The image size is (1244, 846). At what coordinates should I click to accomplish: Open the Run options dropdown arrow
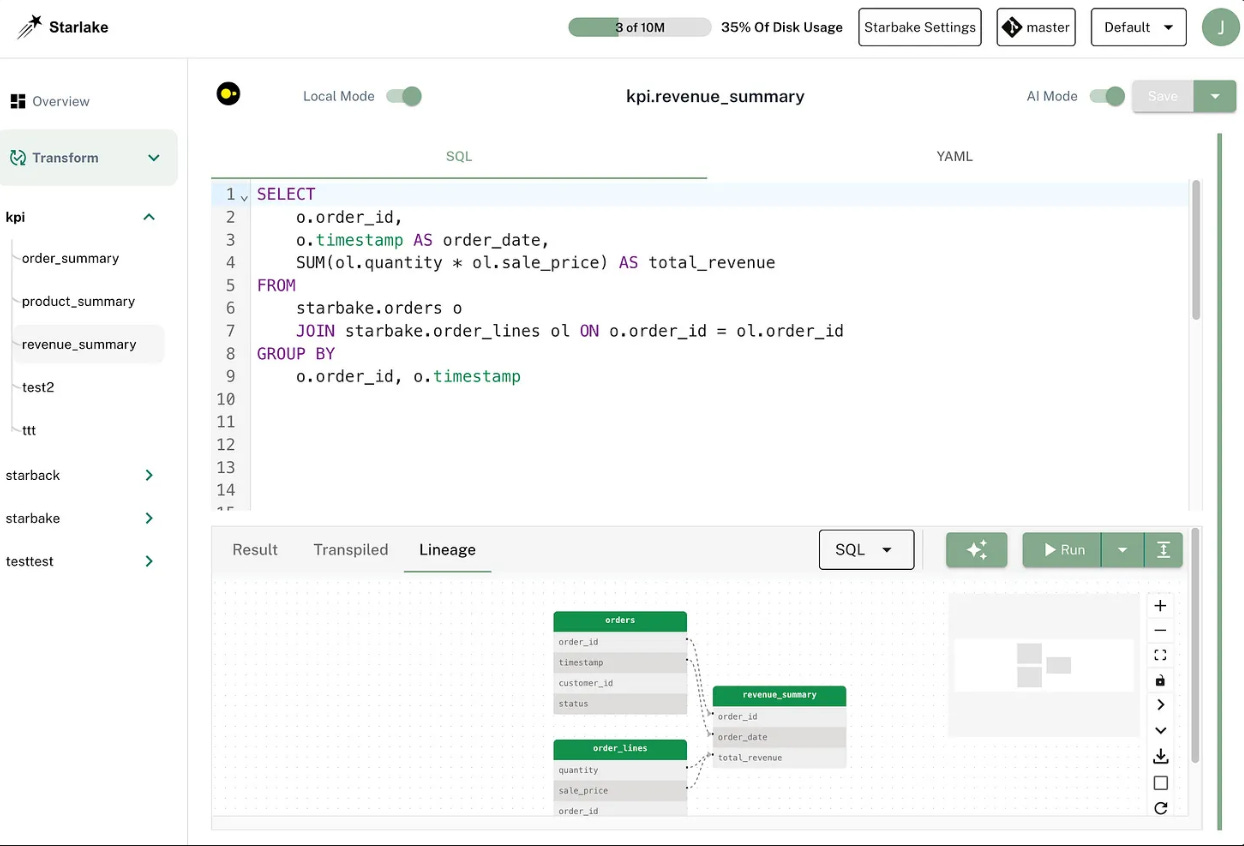[x=1122, y=549]
